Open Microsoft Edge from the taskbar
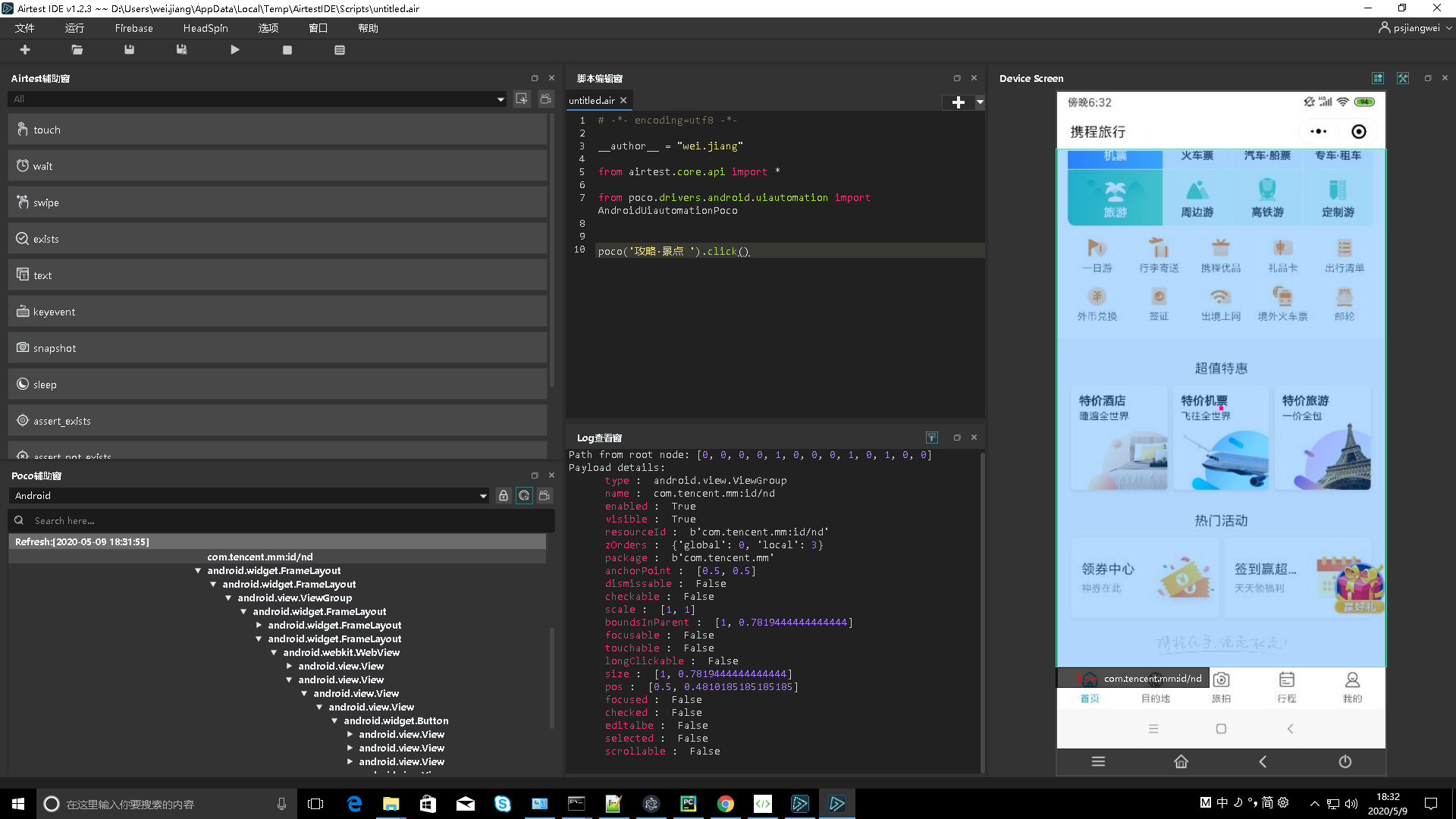The image size is (1456, 819). [x=354, y=804]
